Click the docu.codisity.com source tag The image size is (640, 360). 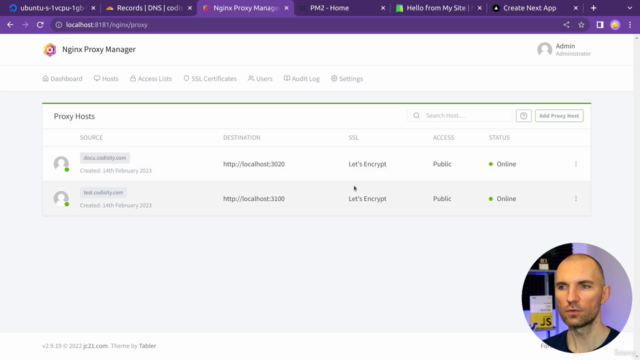pos(105,158)
